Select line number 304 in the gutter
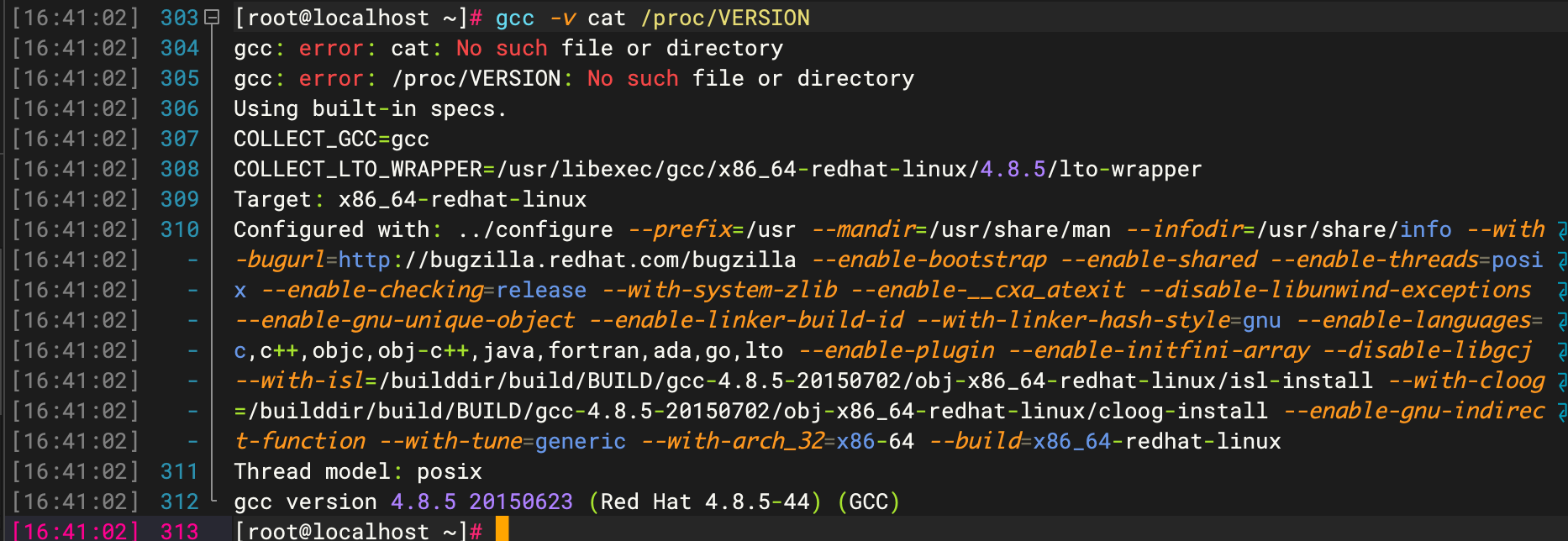This screenshot has height=541, width=1568. (179, 48)
